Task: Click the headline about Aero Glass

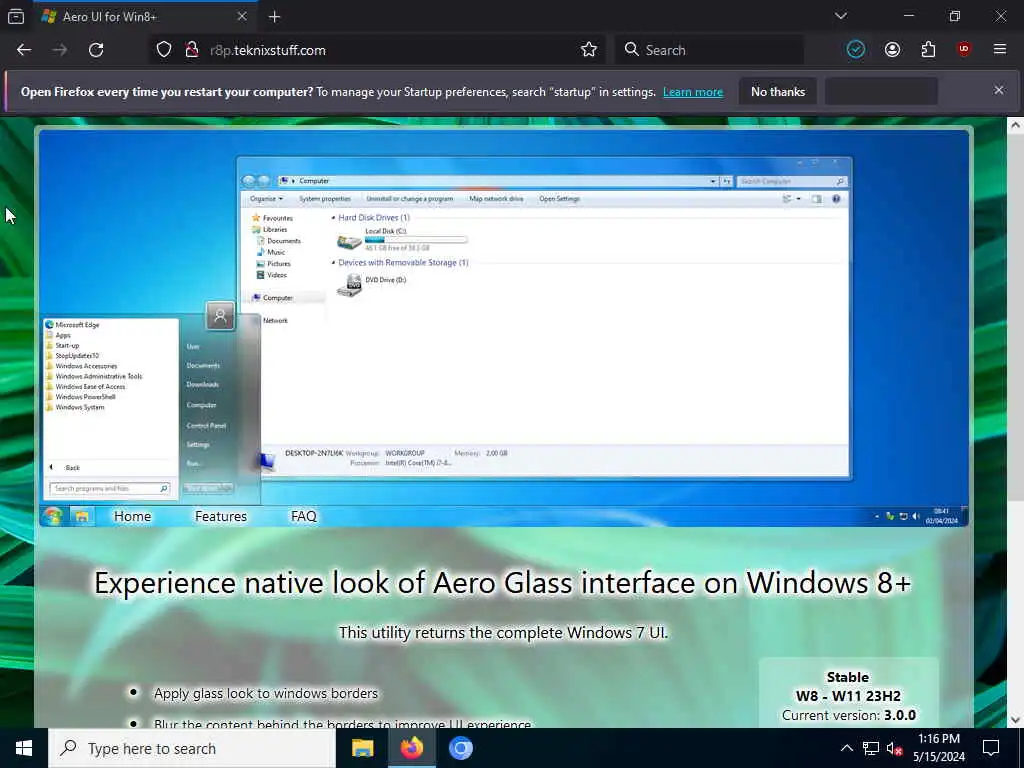Action: [503, 583]
